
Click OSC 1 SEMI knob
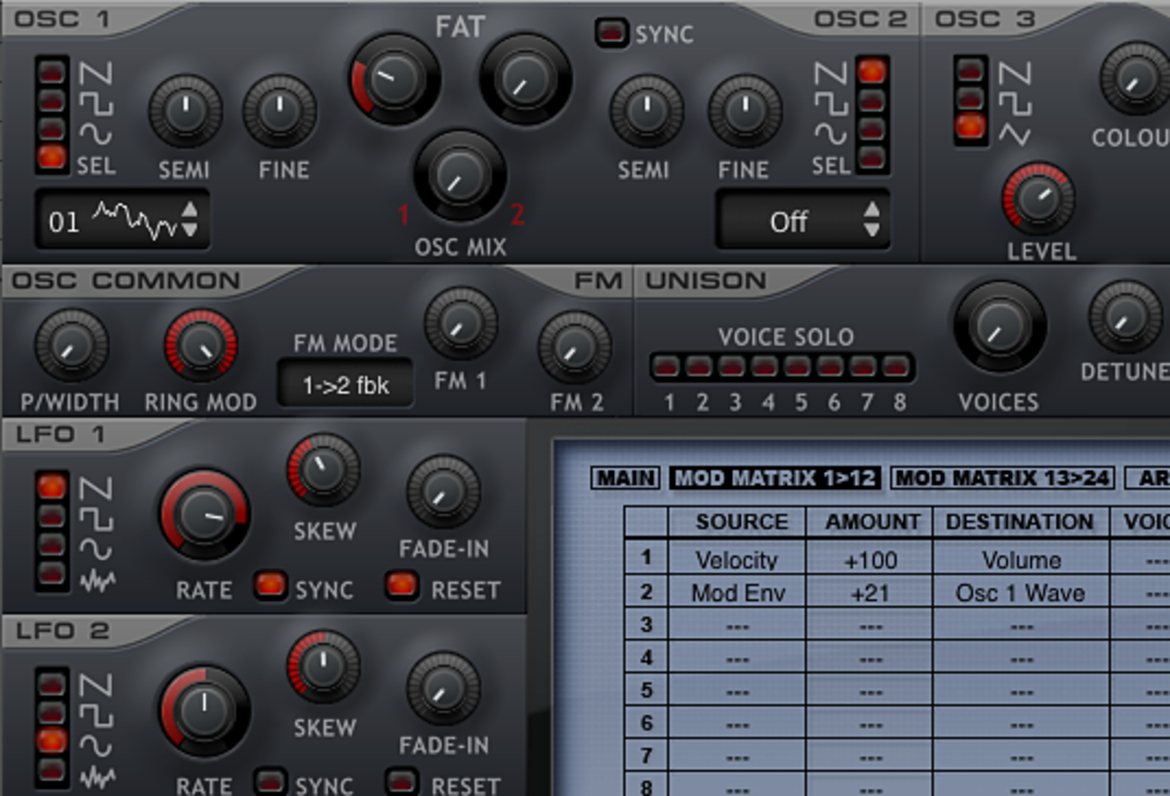pyautogui.click(x=185, y=112)
